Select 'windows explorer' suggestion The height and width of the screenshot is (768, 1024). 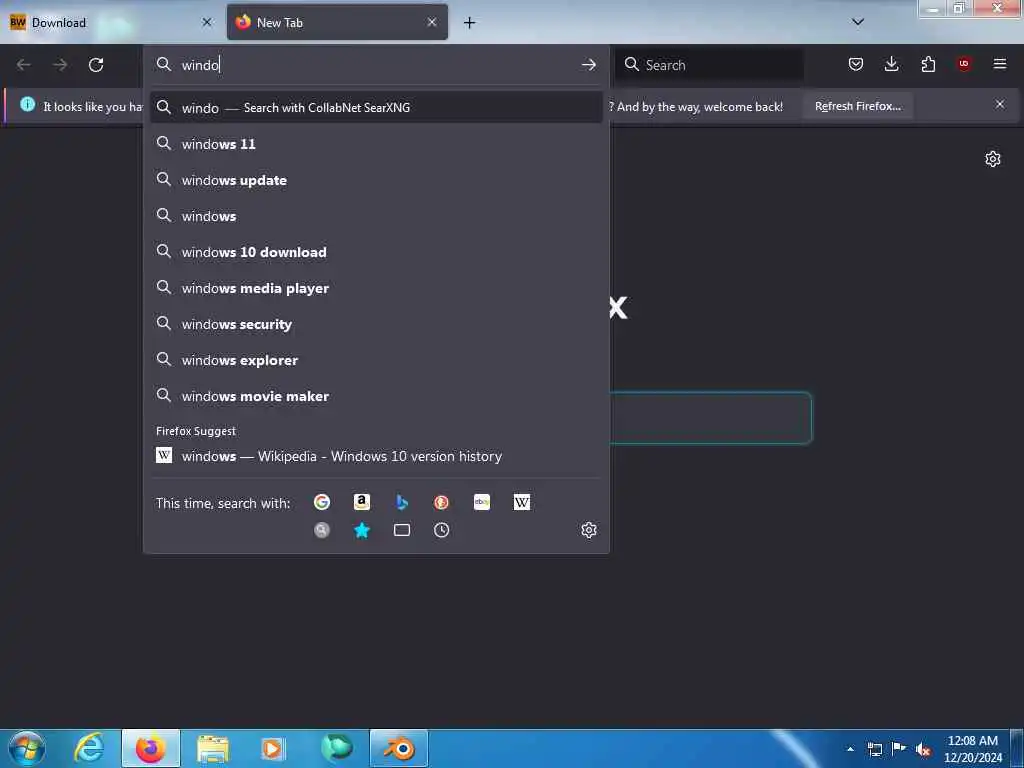point(376,360)
